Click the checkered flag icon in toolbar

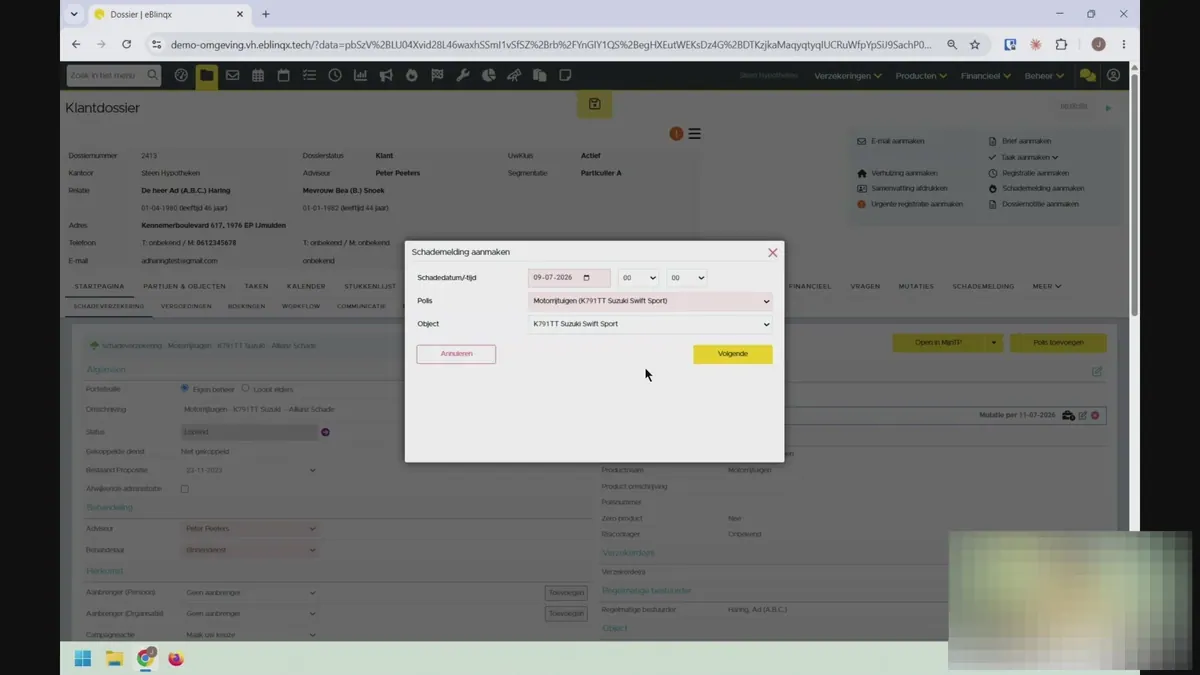click(x=437, y=75)
